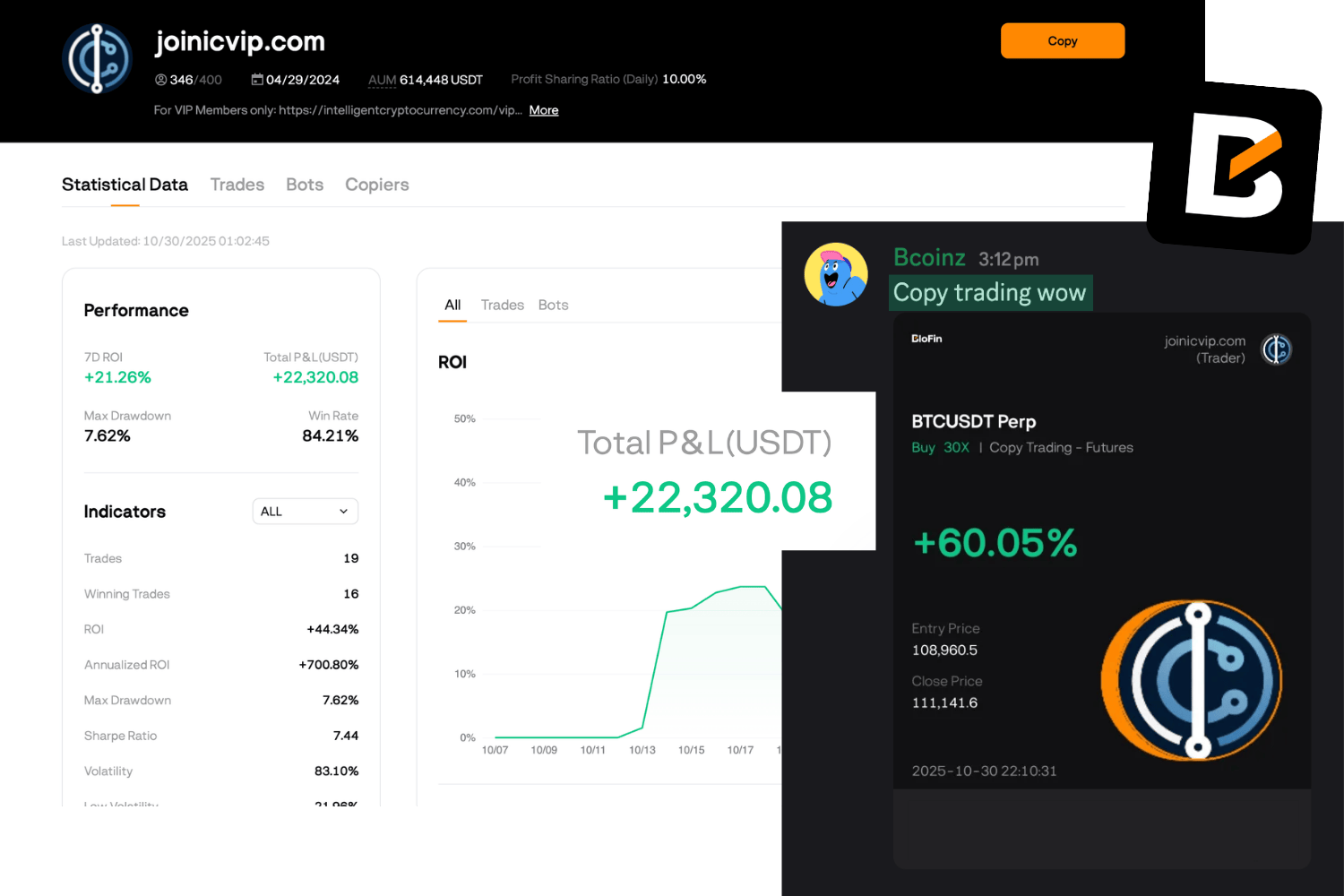Click the 'Buy 30X' label
Viewport: 1344px width, 896px height.
[941, 448]
